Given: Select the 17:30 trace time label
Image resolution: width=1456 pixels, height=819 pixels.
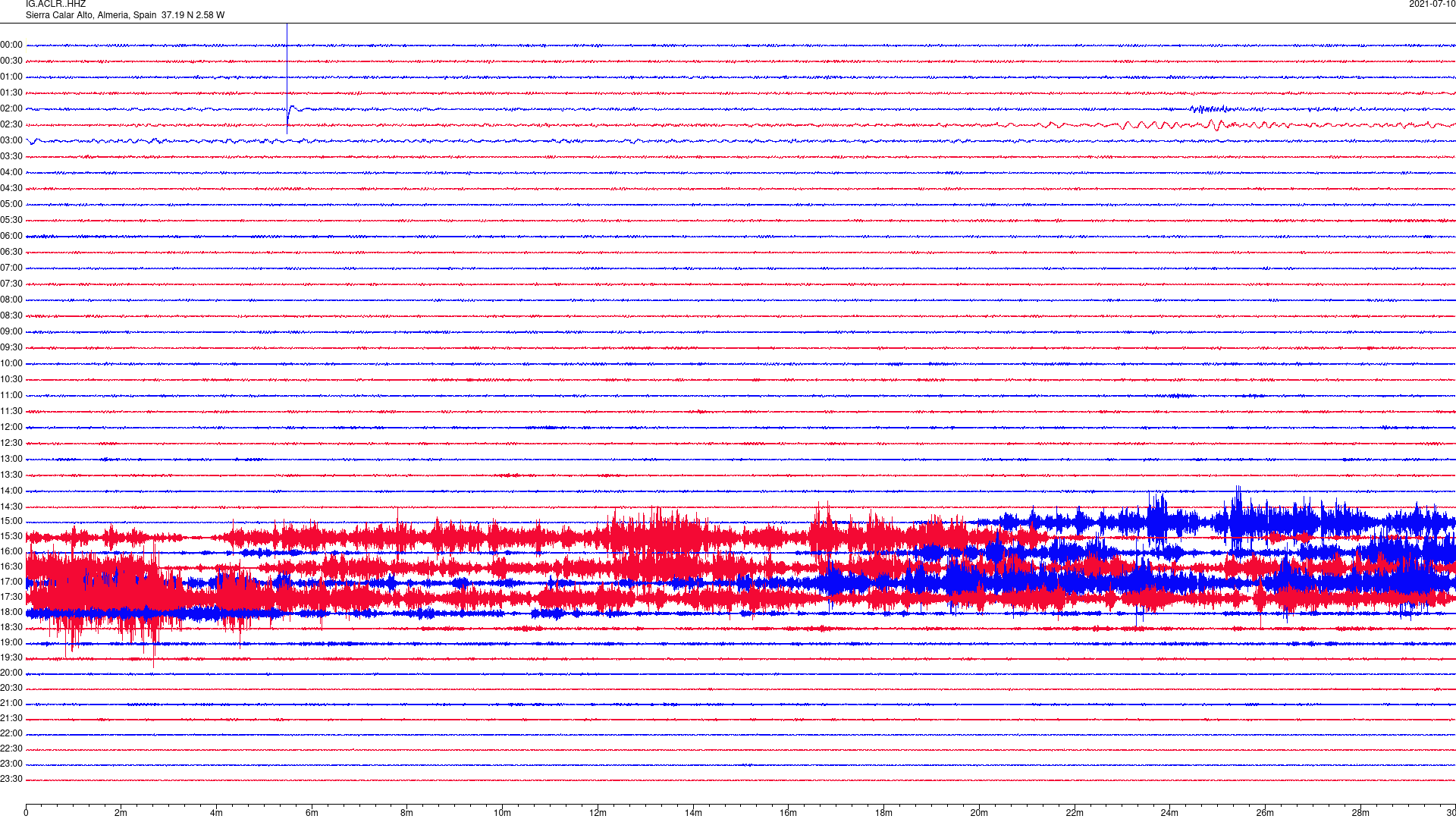Looking at the screenshot, I should pyautogui.click(x=11, y=598).
